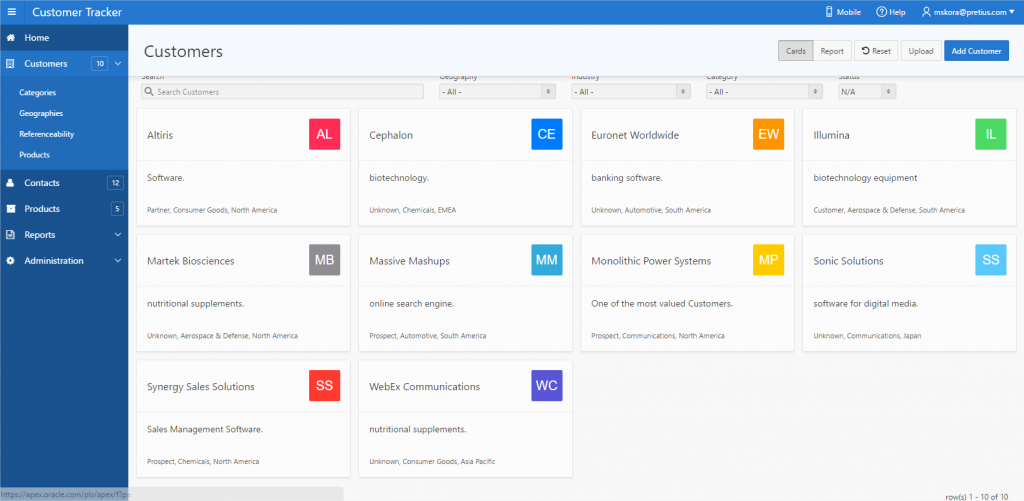The height and width of the screenshot is (501, 1024).
Task: Click the MB badge on Martek Biosciences card
Action: point(325,260)
